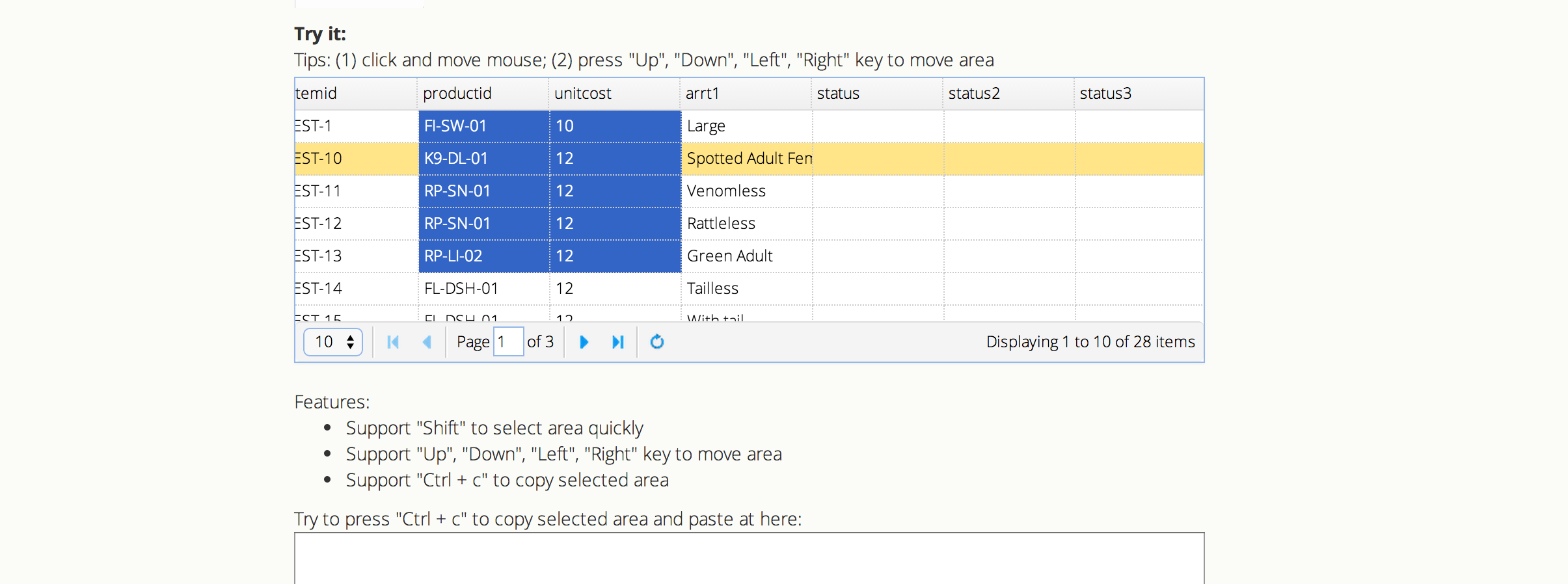Select the K9-DL-01 product cell

[x=483, y=159]
